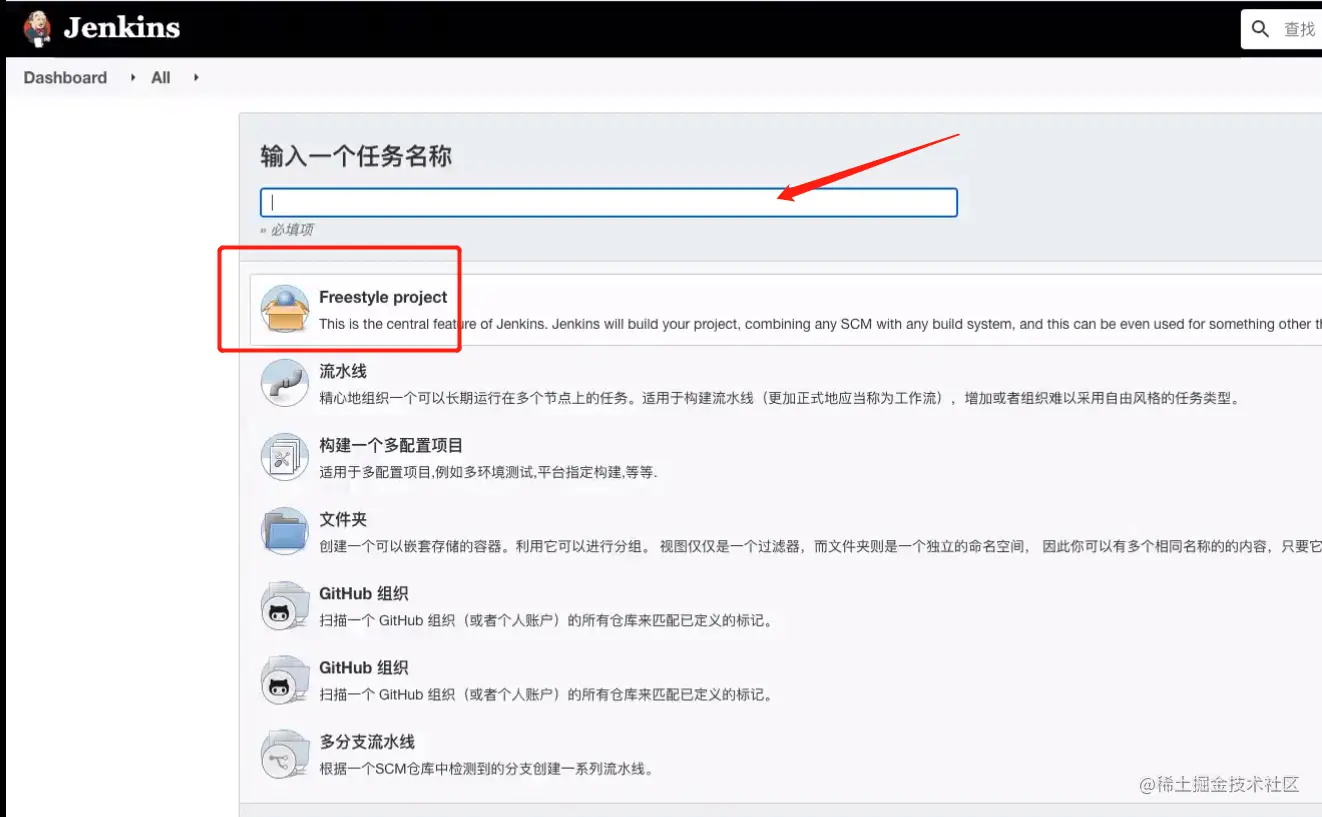Select the 流水线 pipe icon
This screenshot has width=1322, height=817.
[x=284, y=383]
